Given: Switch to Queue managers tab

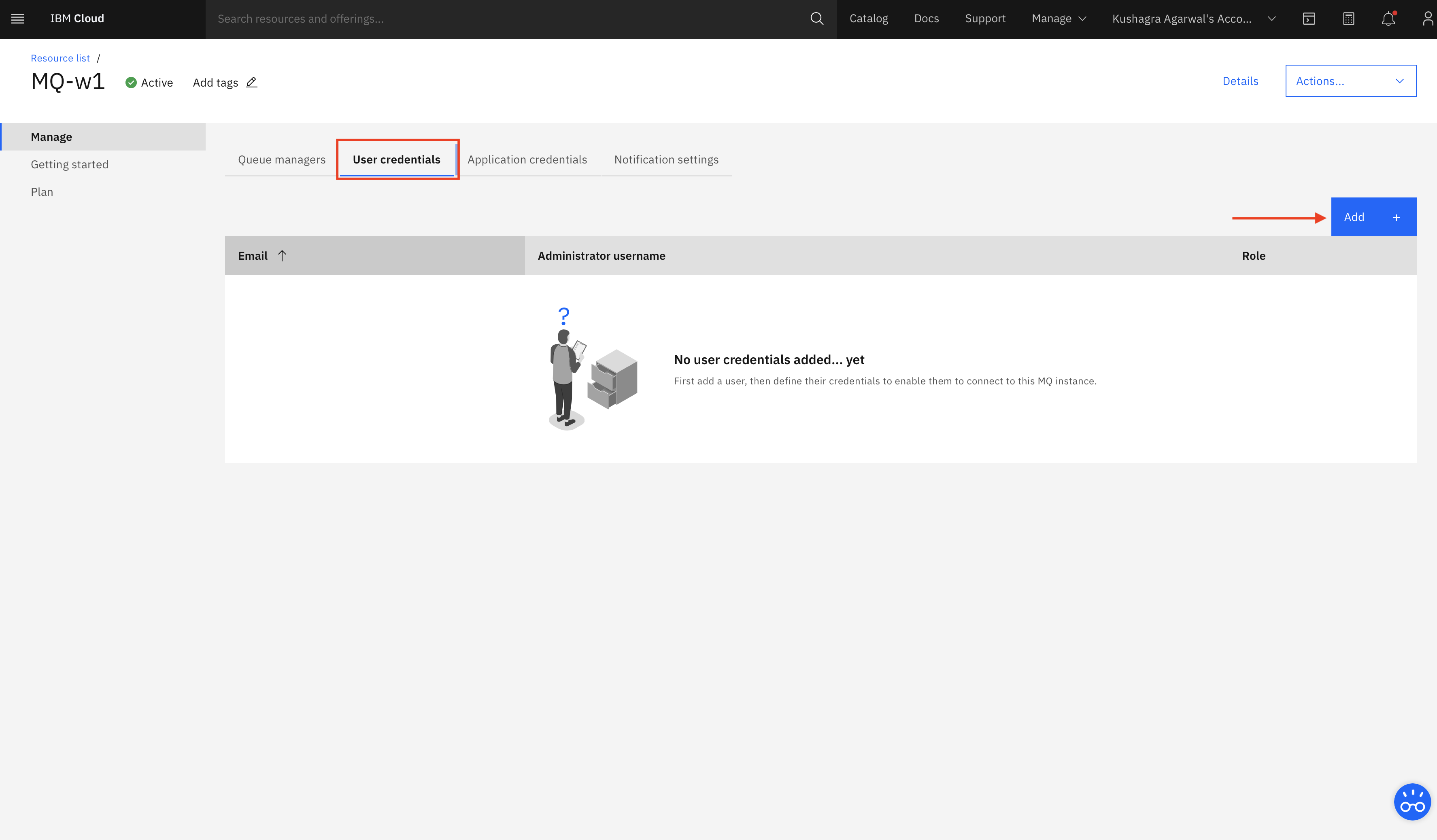Looking at the screenshot, I should pos(282,159).
